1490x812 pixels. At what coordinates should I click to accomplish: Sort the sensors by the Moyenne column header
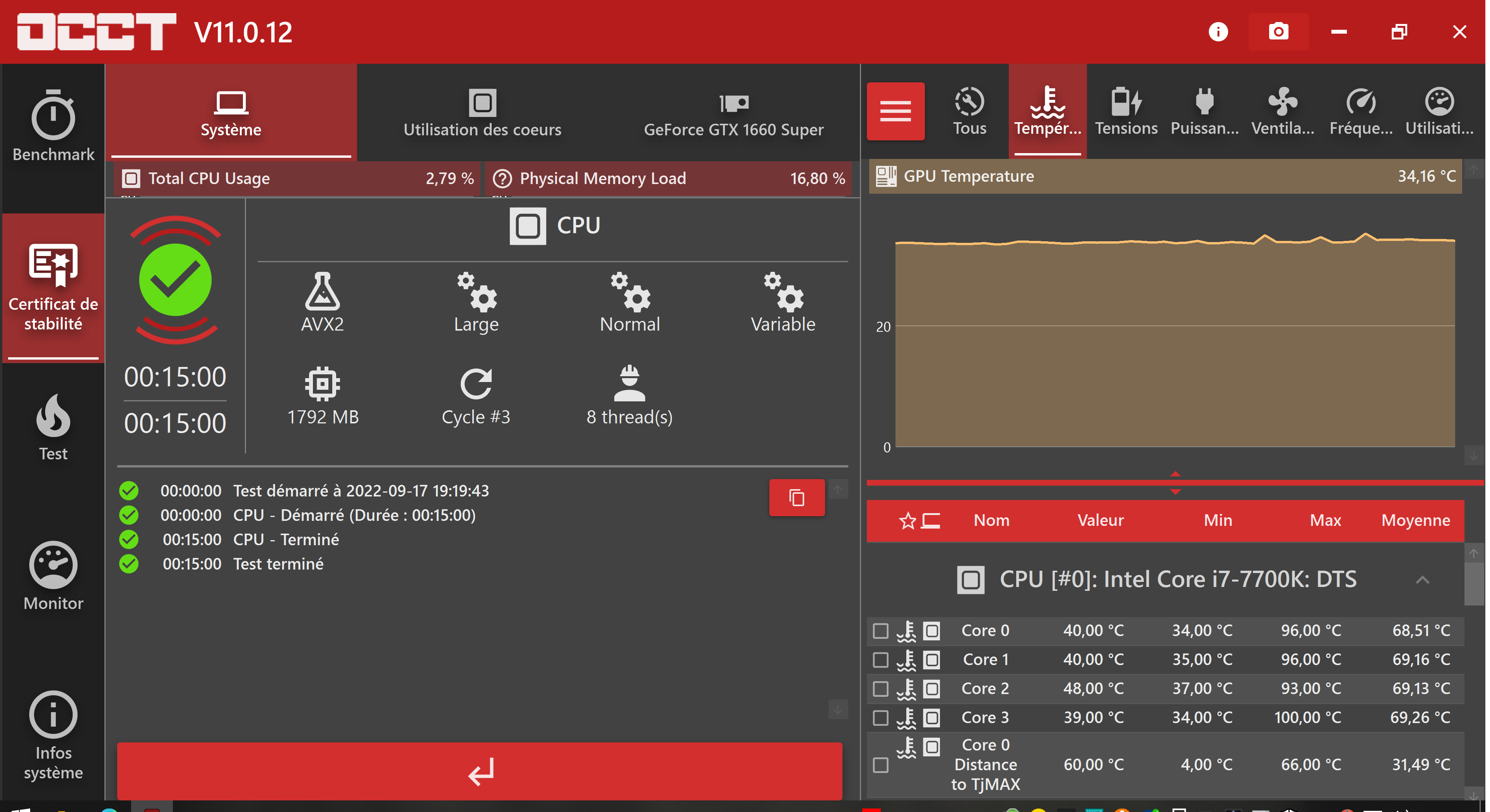click(1415, 520)
